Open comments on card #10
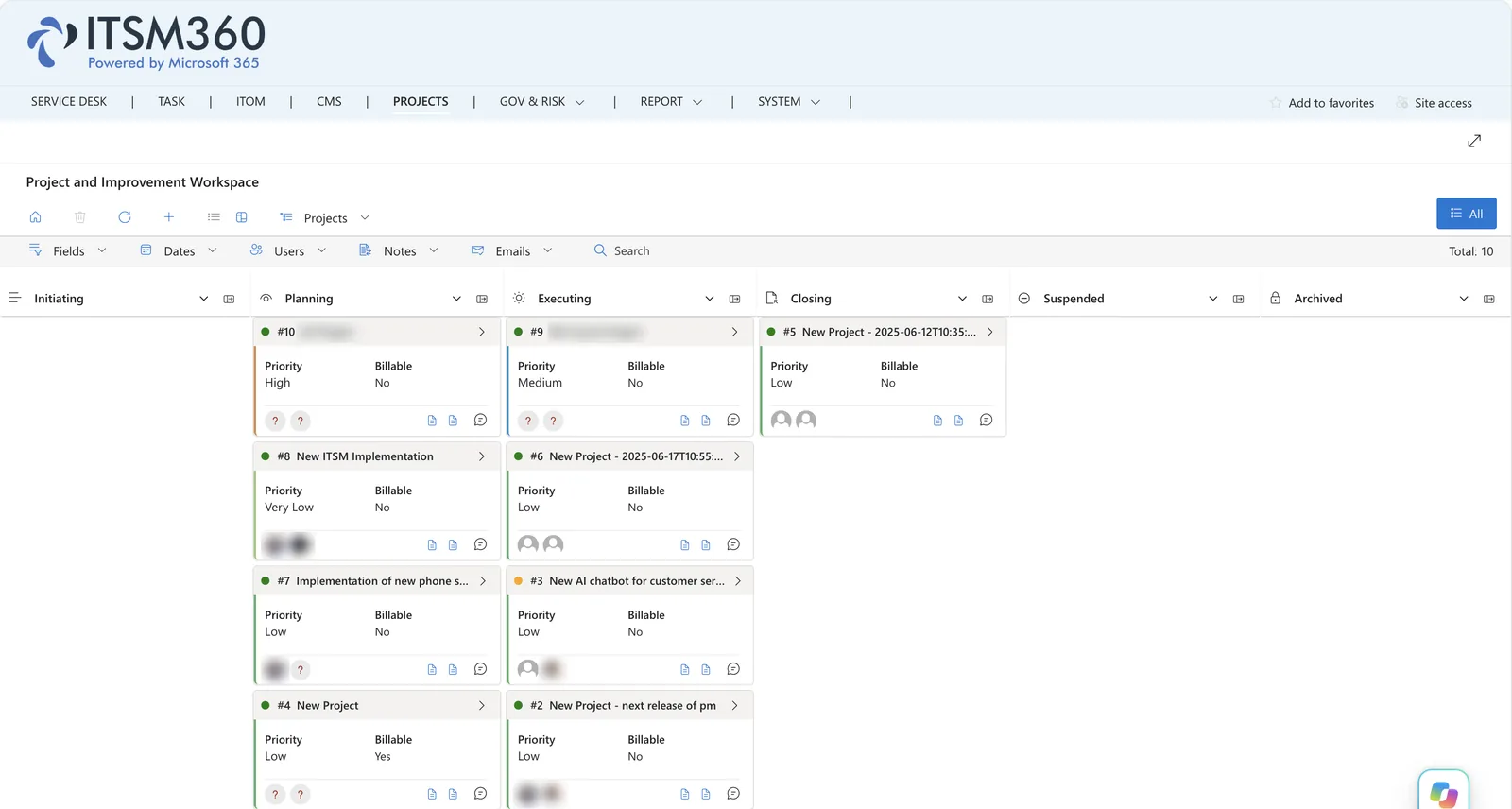 (x=480, y=421)
